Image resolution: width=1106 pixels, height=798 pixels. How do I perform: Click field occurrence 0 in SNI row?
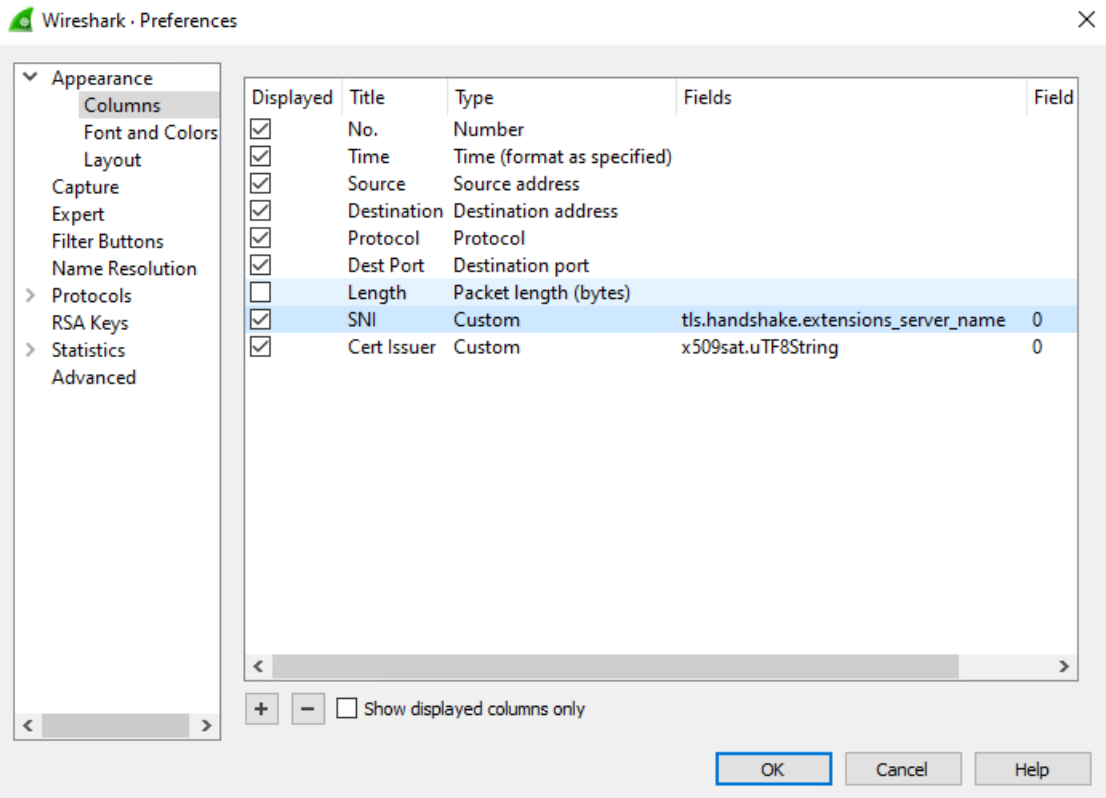tap(1037, 320)
